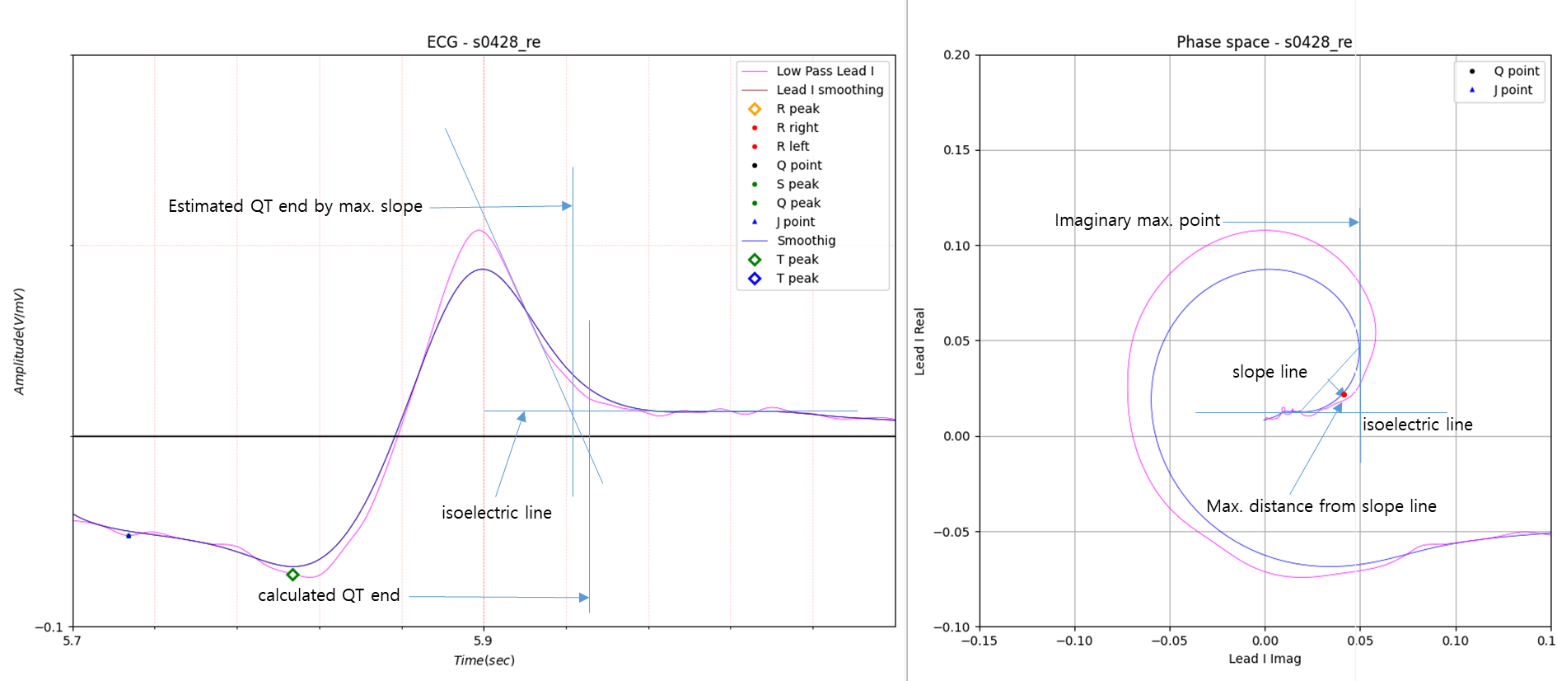1557x681 pixels.
Task: Click the −0.15 tick on the Lead I Imag axis
Action: [979, 641]
